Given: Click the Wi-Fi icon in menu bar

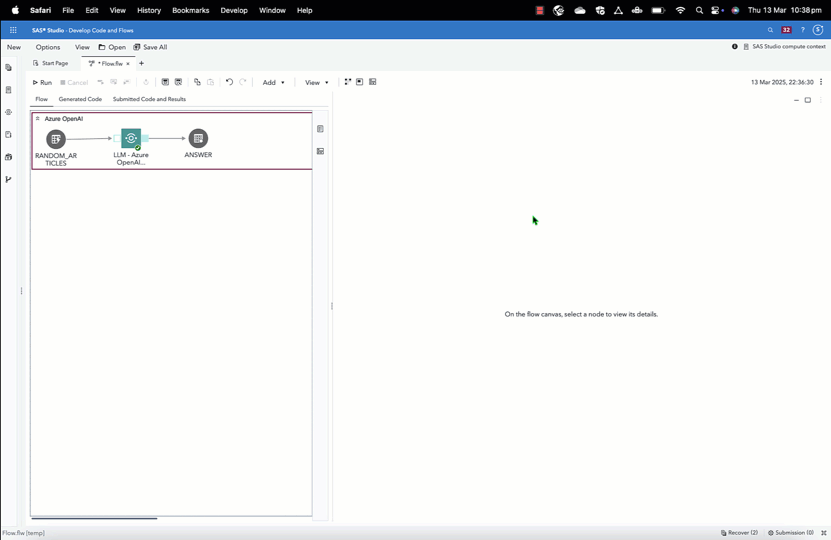Looking at the screenshot, I should pyautogui.click(x=680, y=10).
